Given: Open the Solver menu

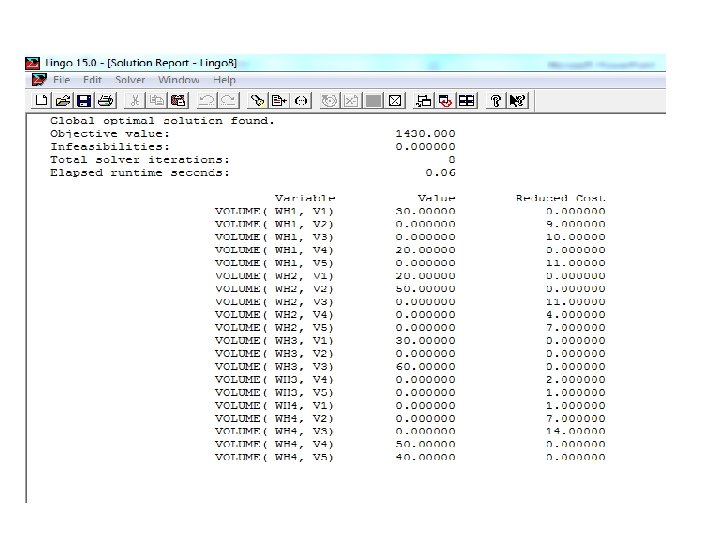Looking at the screenshot, I should point(130,80).
